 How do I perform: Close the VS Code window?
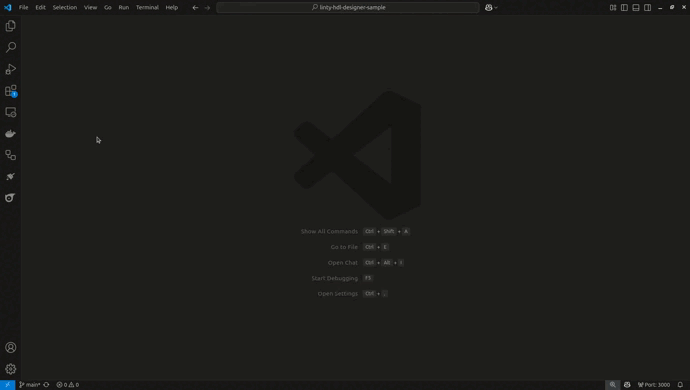coord(684,7)
